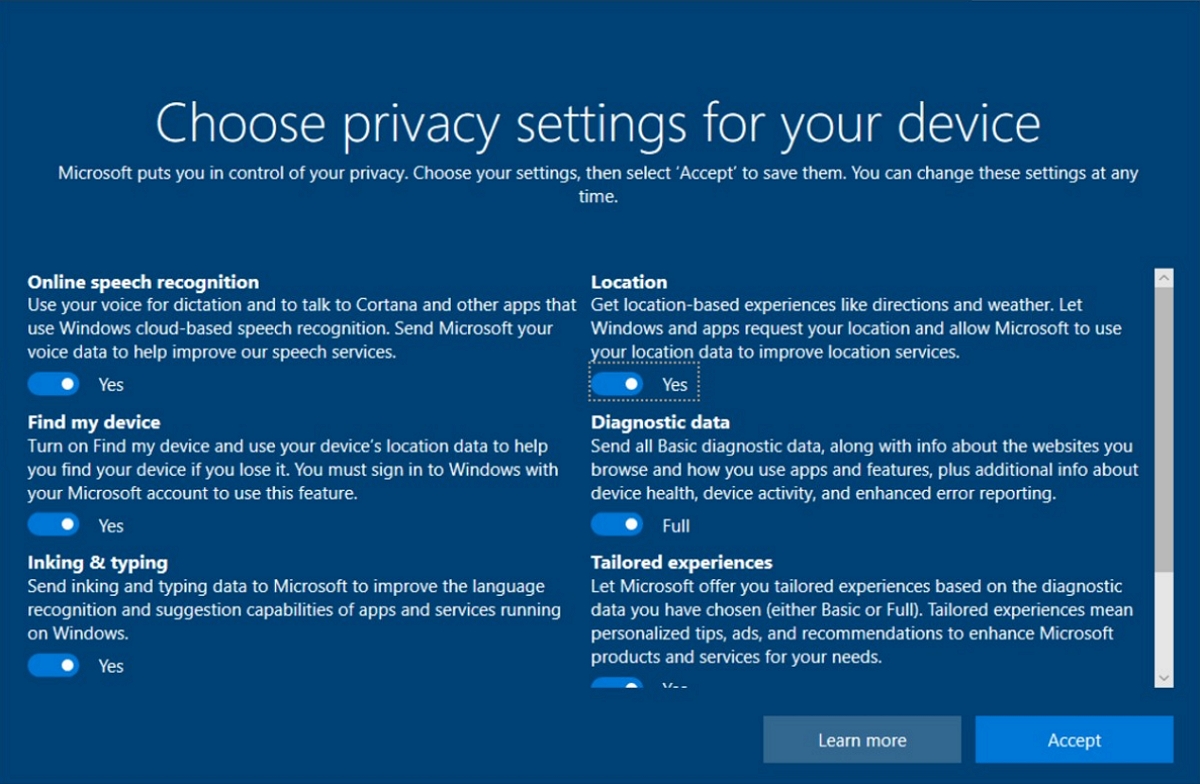
Task: Click the Accept button
Action: point(1074,740)
